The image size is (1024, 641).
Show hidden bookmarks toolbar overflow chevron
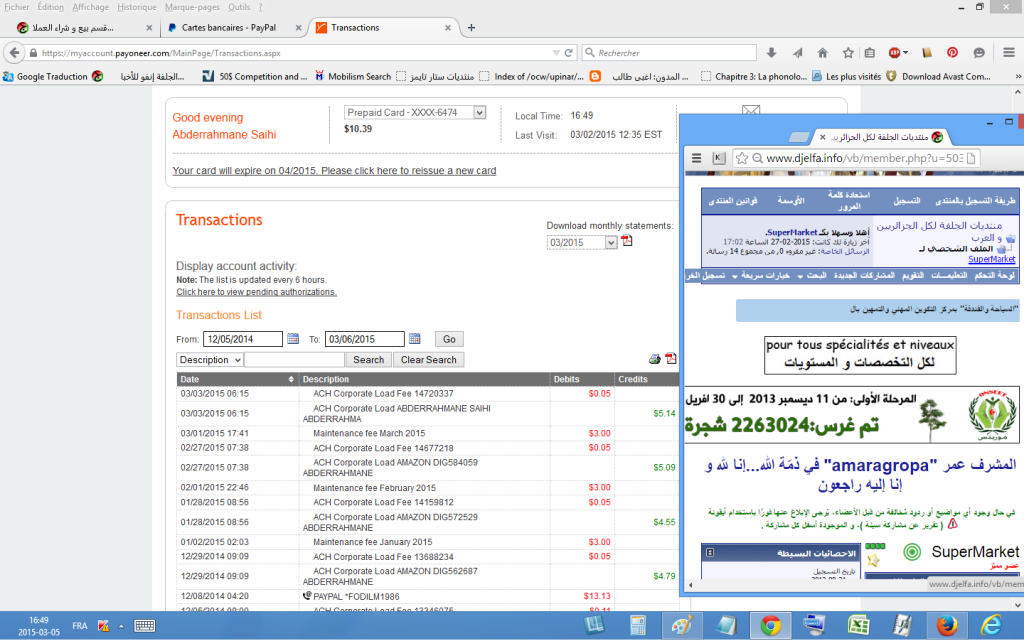pos(1017,76)
